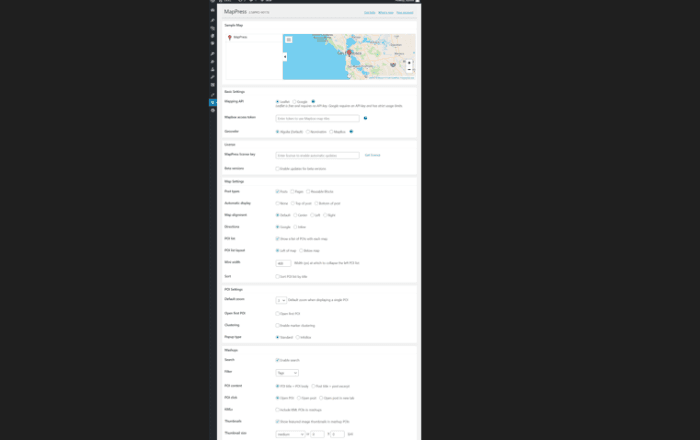Click the MapPress license key input field
The image size is (700, 440).
click(x=317, y=155)
